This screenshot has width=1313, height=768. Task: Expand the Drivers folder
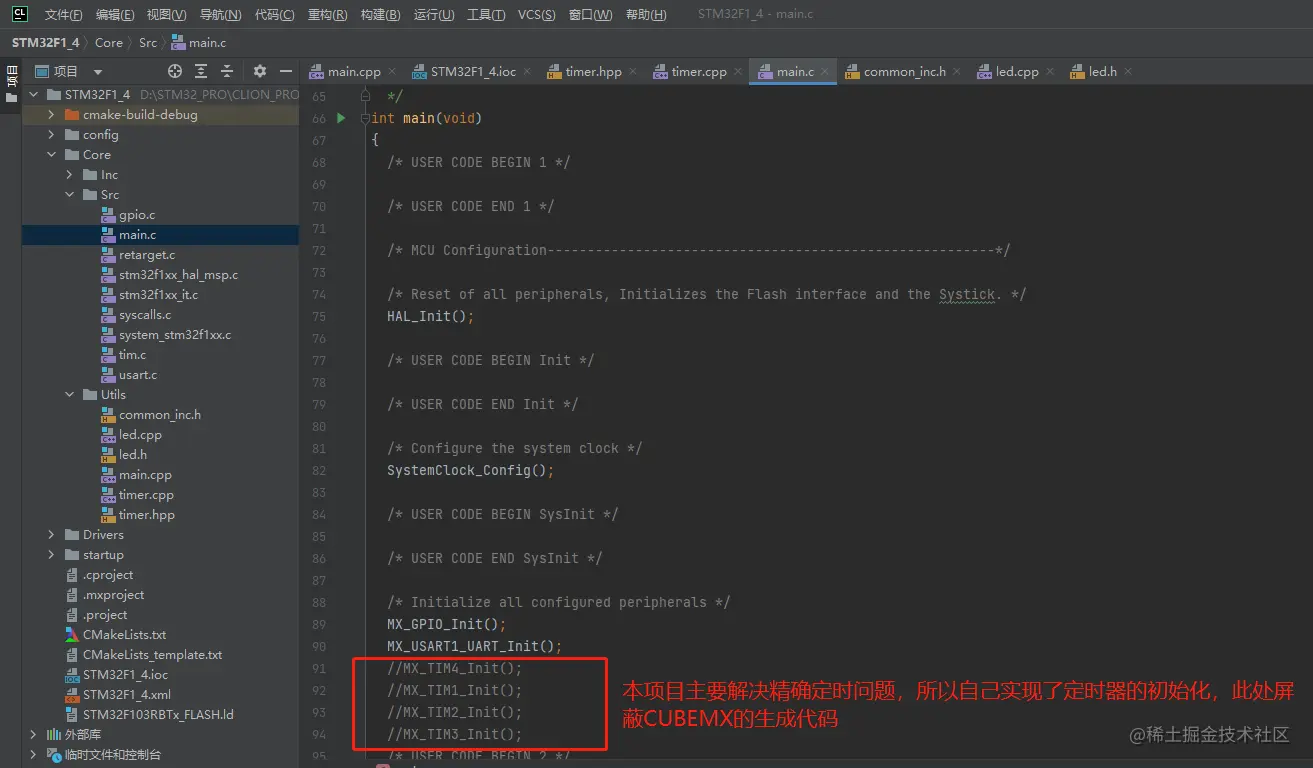(51, 535)
